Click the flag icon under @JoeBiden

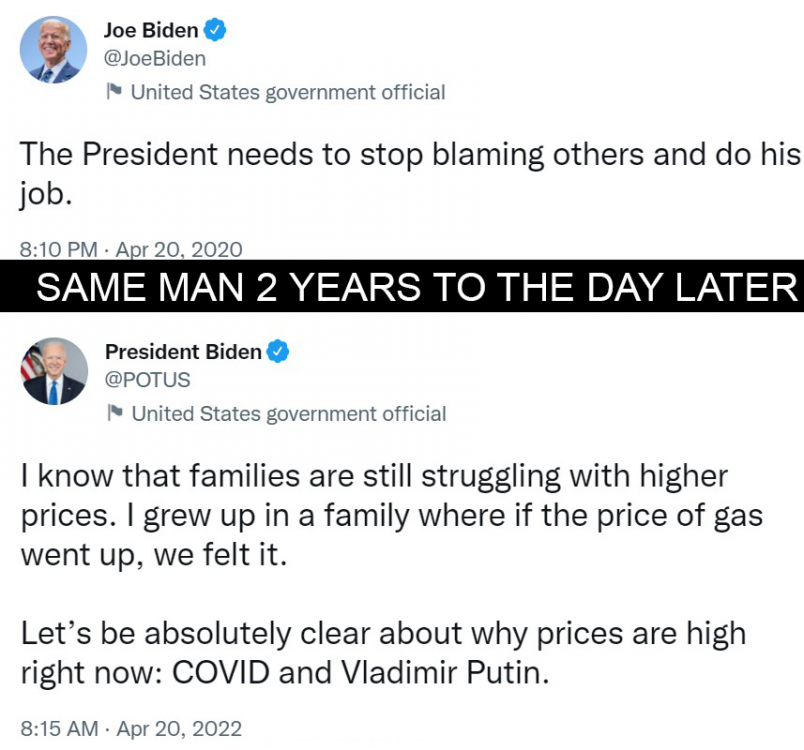[x=114, y=92]
